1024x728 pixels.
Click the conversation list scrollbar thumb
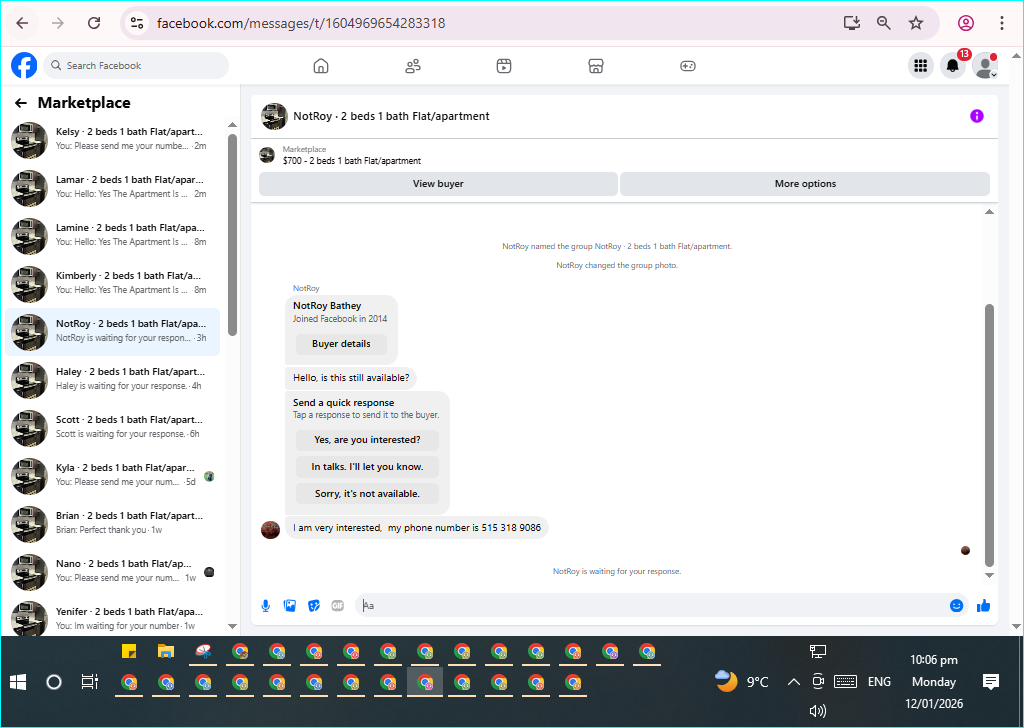point(232,235)
